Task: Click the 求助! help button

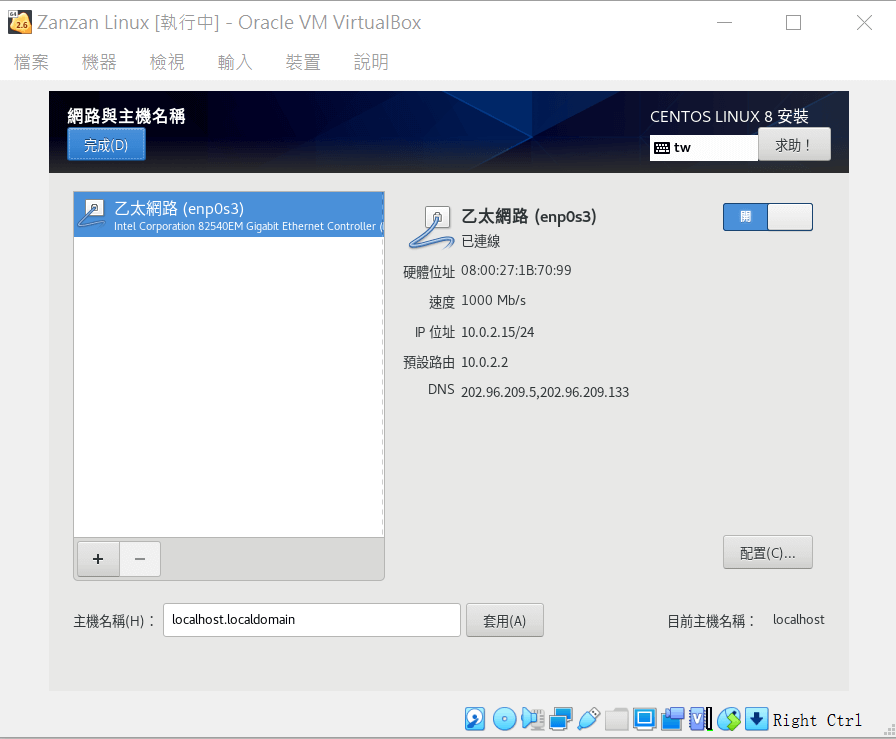Action: point(794,145)
